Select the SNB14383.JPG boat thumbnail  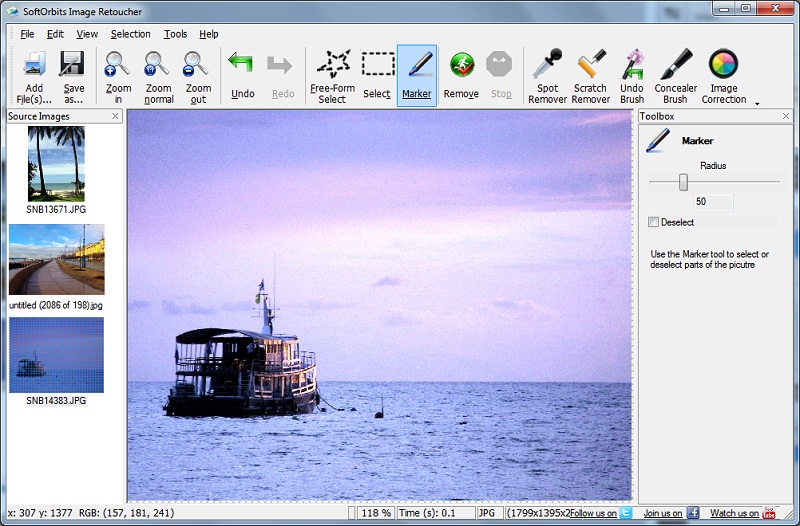point(56,355)
